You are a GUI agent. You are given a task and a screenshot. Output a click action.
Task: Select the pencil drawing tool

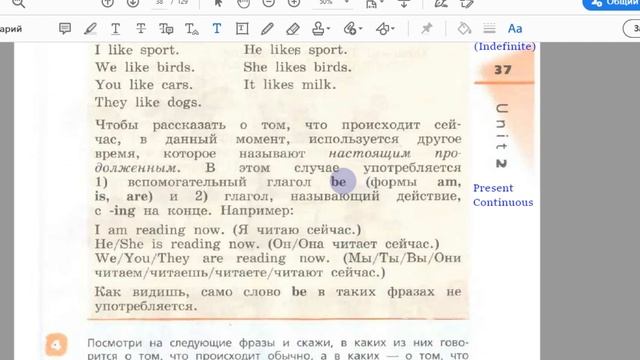pos(267,29)
